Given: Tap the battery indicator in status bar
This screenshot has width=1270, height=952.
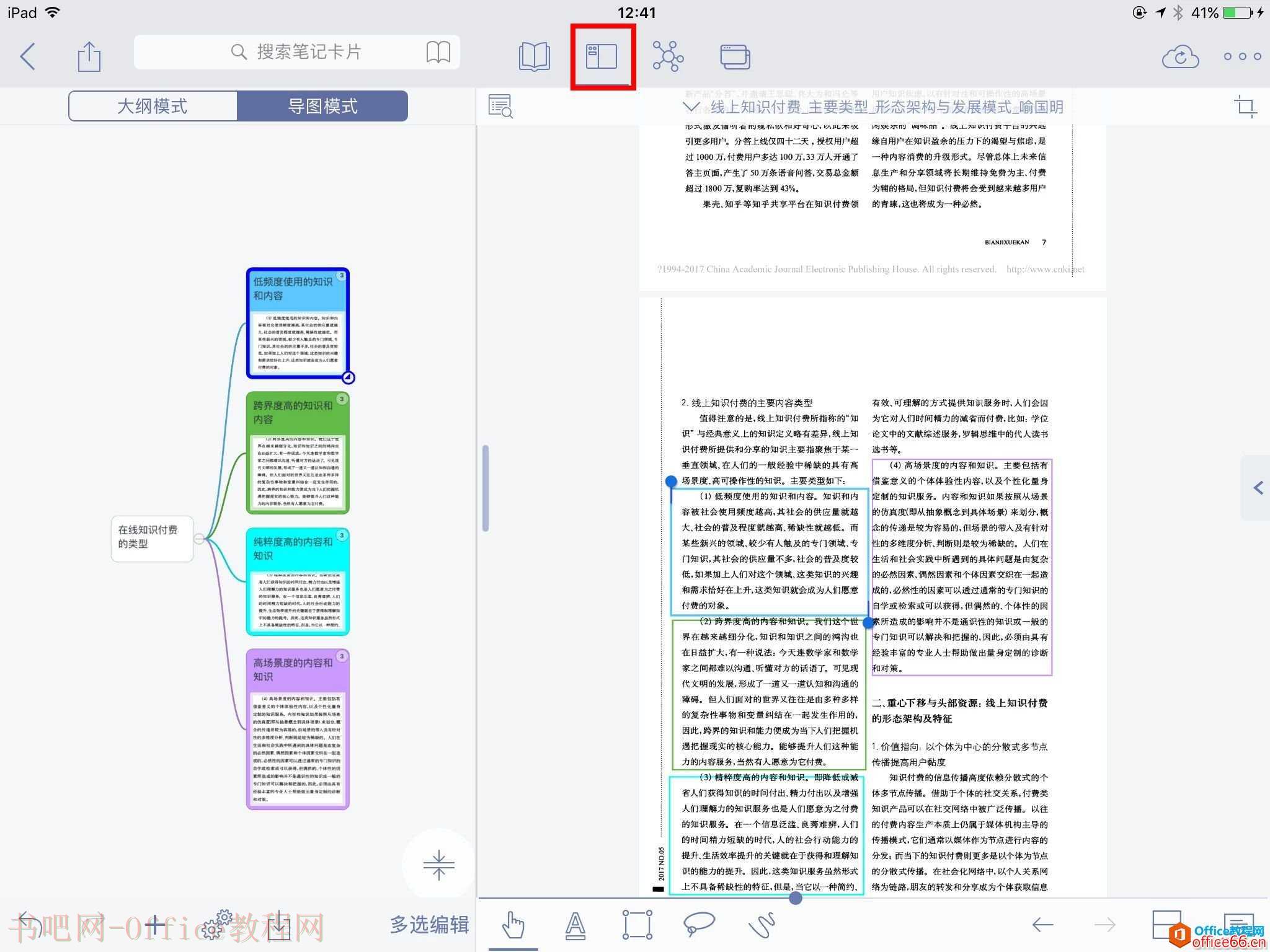Looking at the screenshot, I should [1239, 12].
